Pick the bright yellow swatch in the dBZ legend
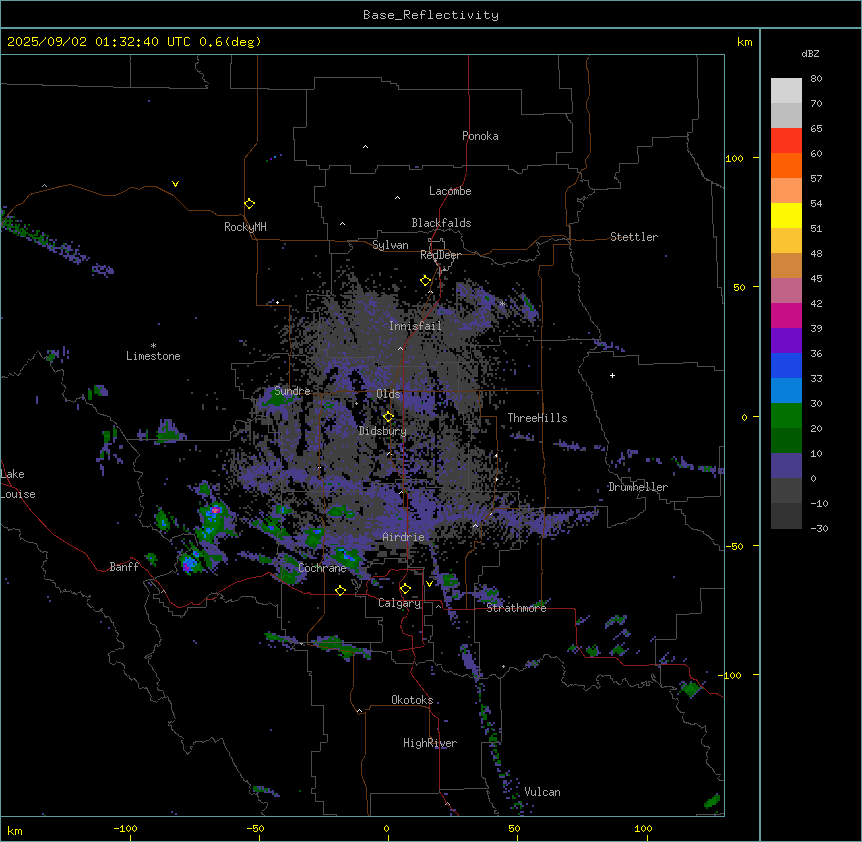The height and width of the screenshot is (842, 862). (x=786, y=215)
